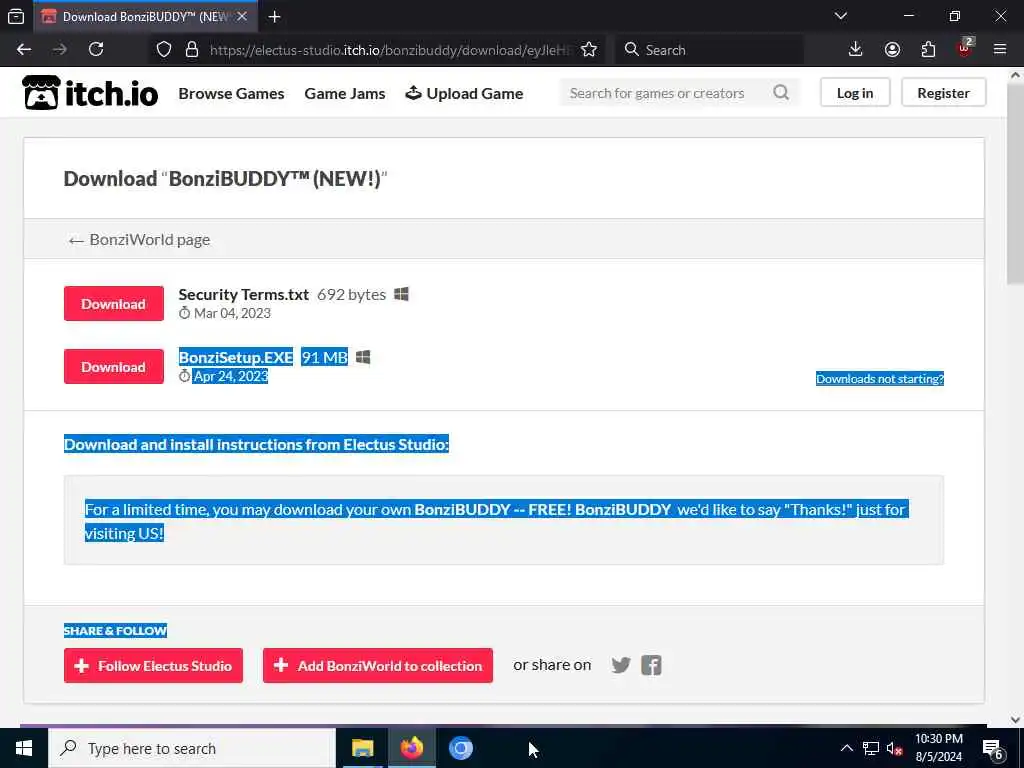Download BonziSetup.EXE file

[x=114, y=366]
